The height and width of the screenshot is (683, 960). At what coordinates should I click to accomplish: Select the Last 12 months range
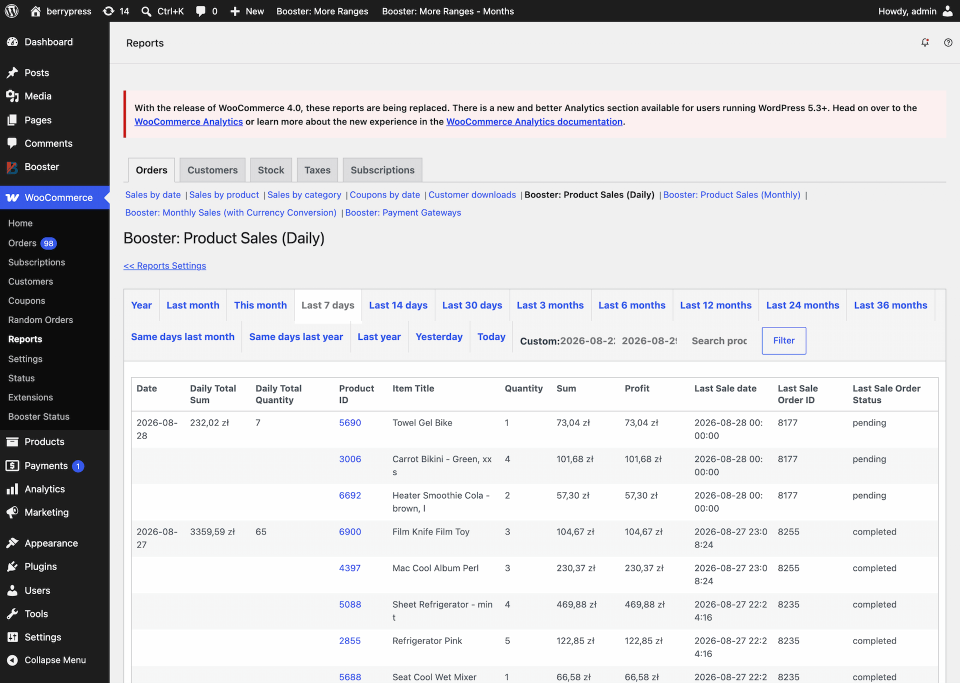[x=716, y=305]
